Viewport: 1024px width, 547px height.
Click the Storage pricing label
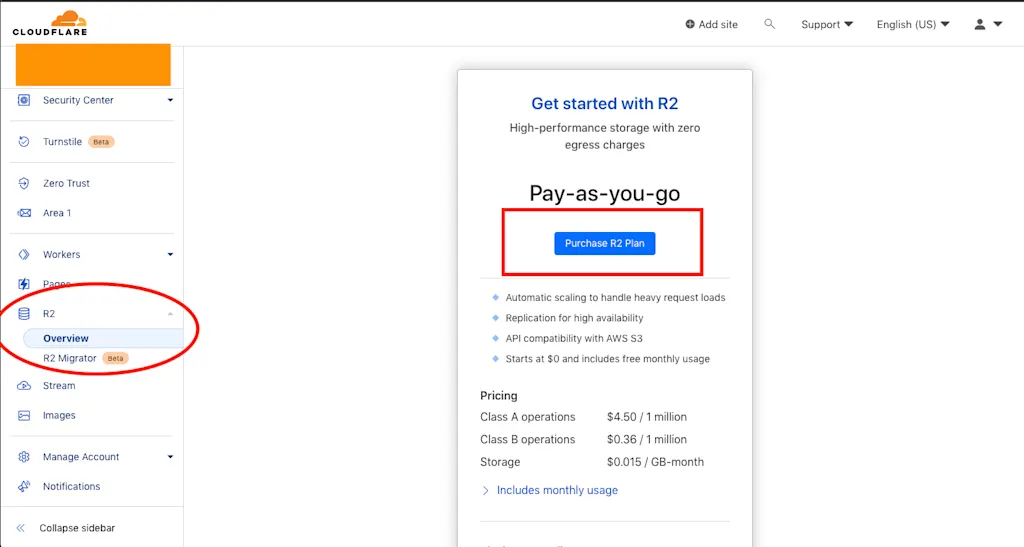click(500, 462)
